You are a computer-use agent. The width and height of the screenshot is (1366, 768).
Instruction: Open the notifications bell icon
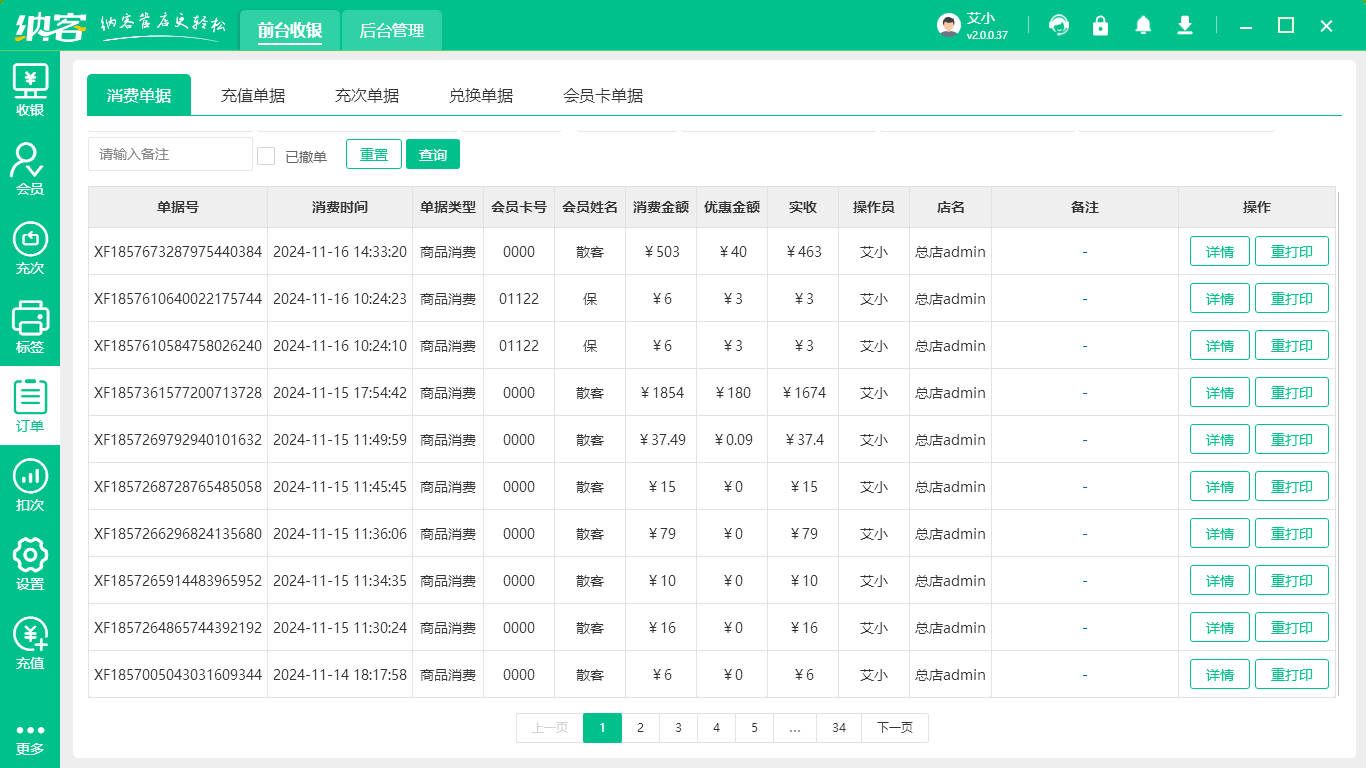(1143, 26)
